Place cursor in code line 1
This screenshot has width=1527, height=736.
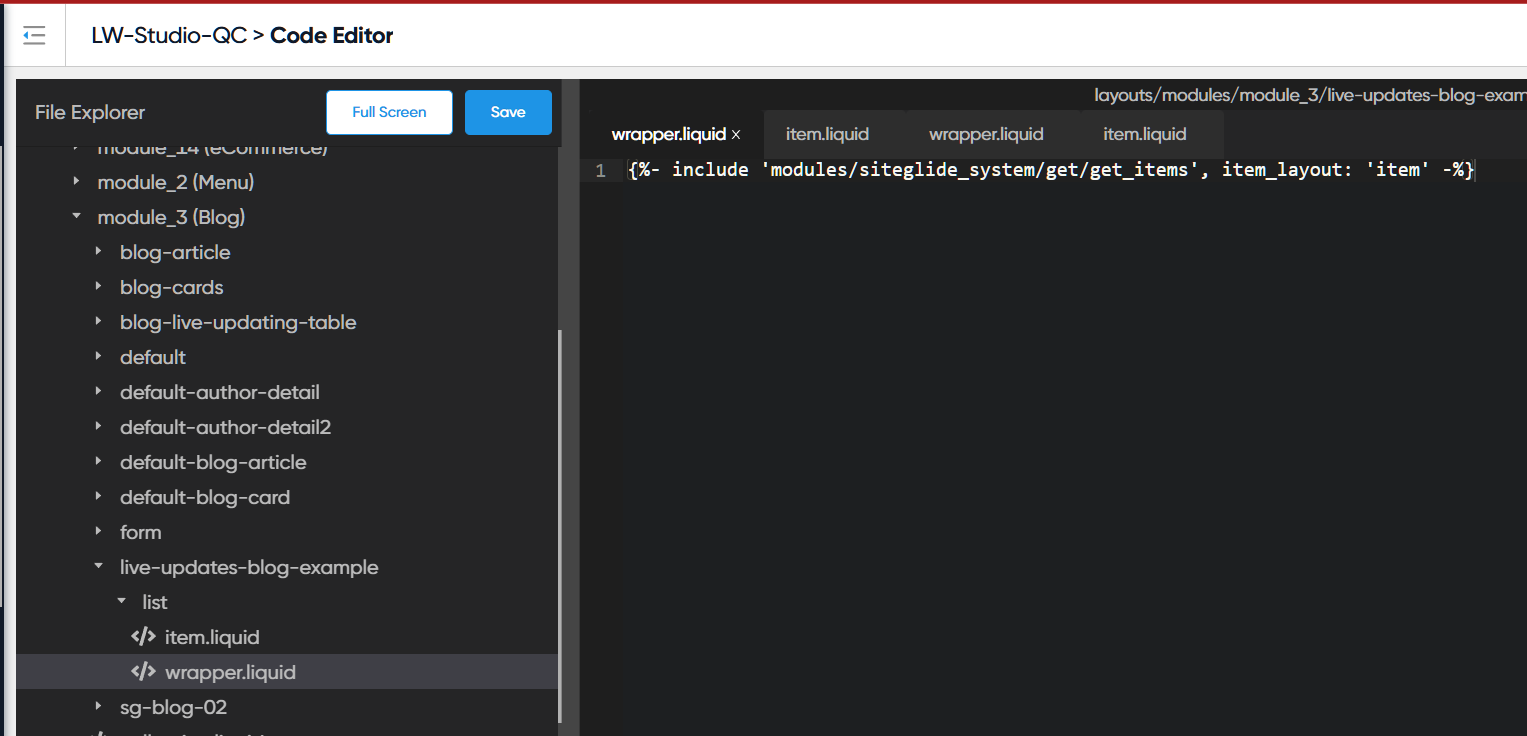1051,170
